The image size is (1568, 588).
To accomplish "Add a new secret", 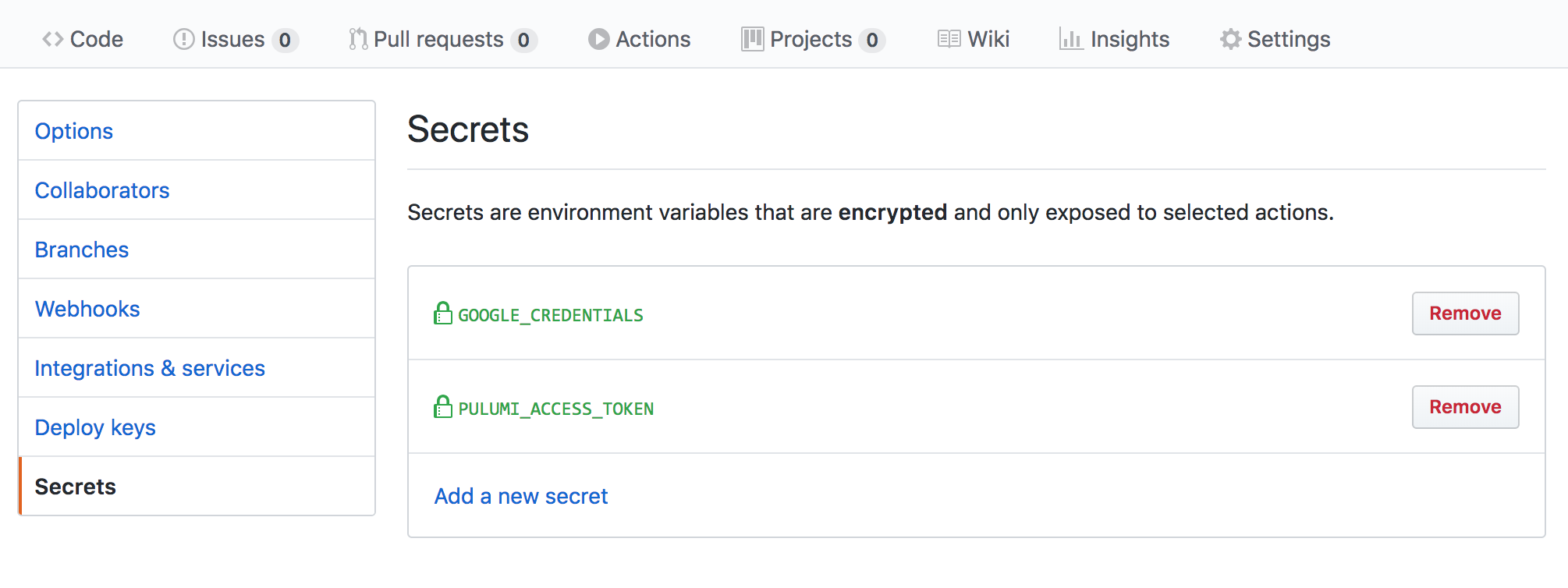I will point(520,496).
